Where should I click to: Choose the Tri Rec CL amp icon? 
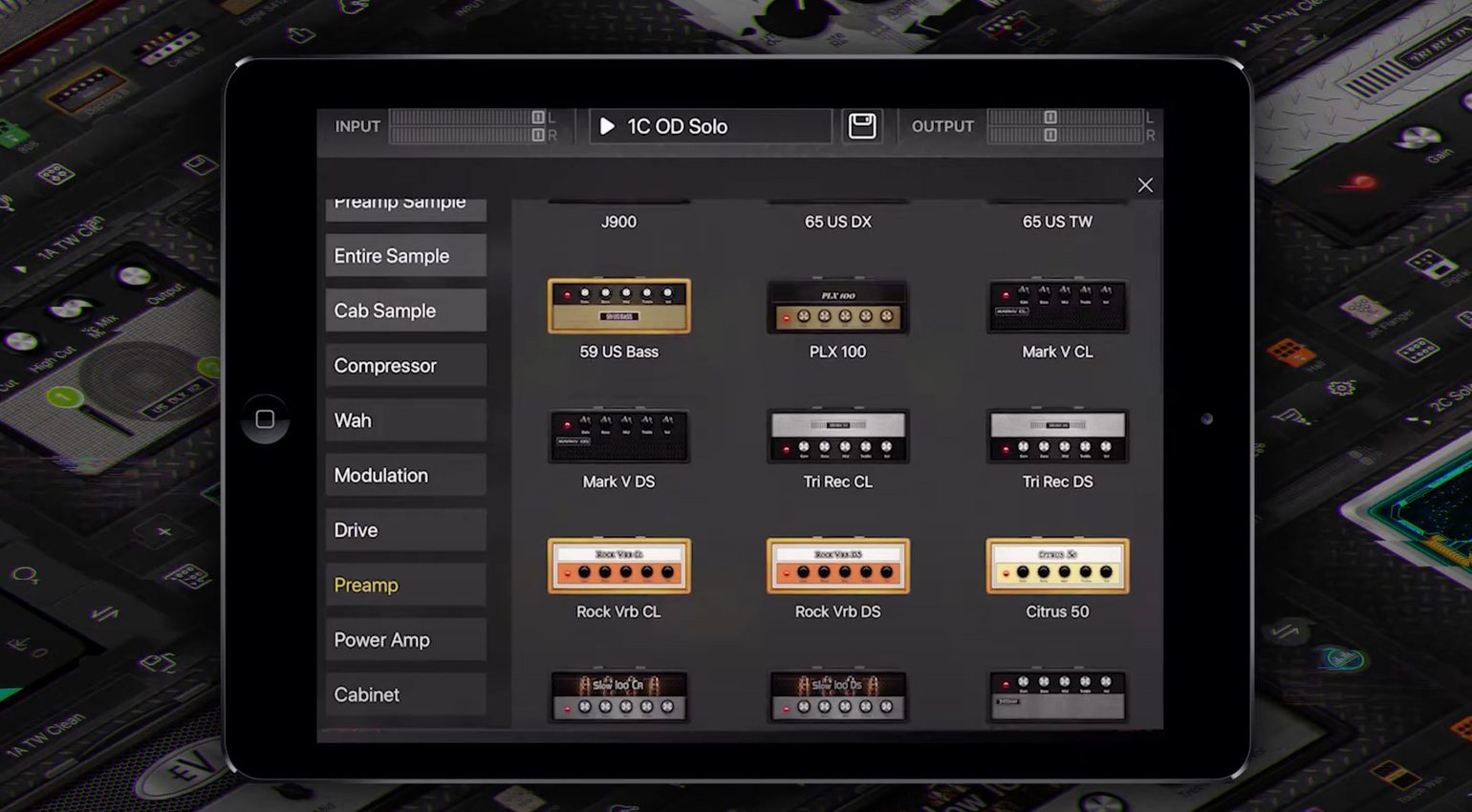(837, 436)
